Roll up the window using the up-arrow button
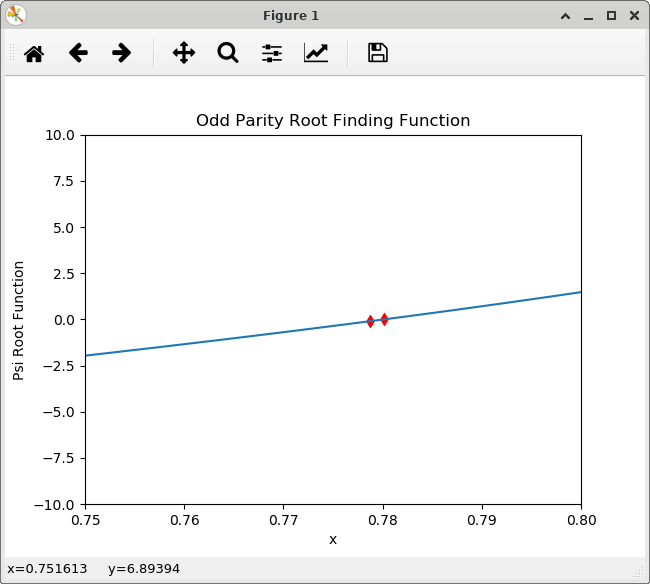 tap(566, 15)
